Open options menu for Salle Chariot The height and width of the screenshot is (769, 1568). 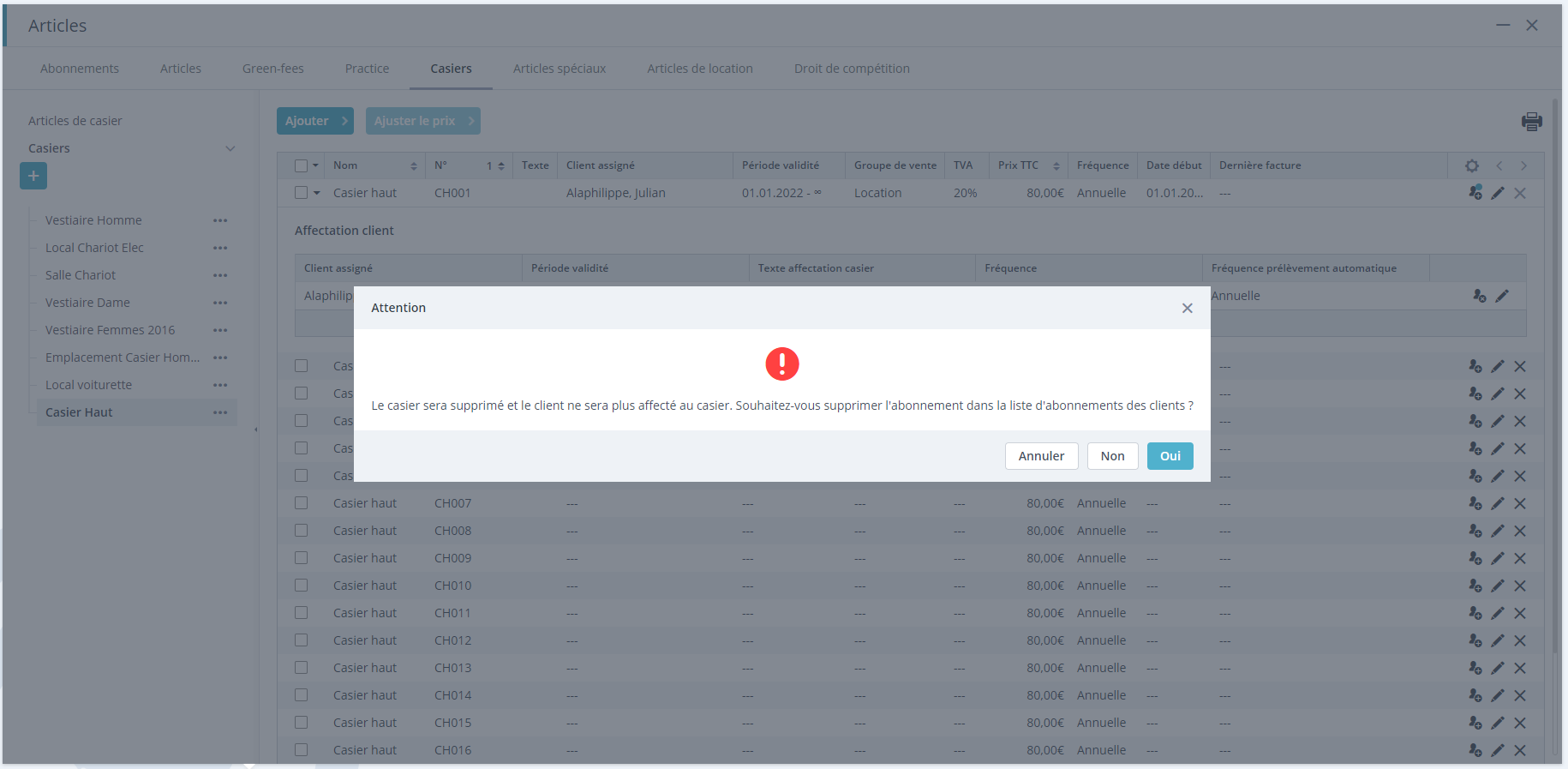[x=220, y=275]
